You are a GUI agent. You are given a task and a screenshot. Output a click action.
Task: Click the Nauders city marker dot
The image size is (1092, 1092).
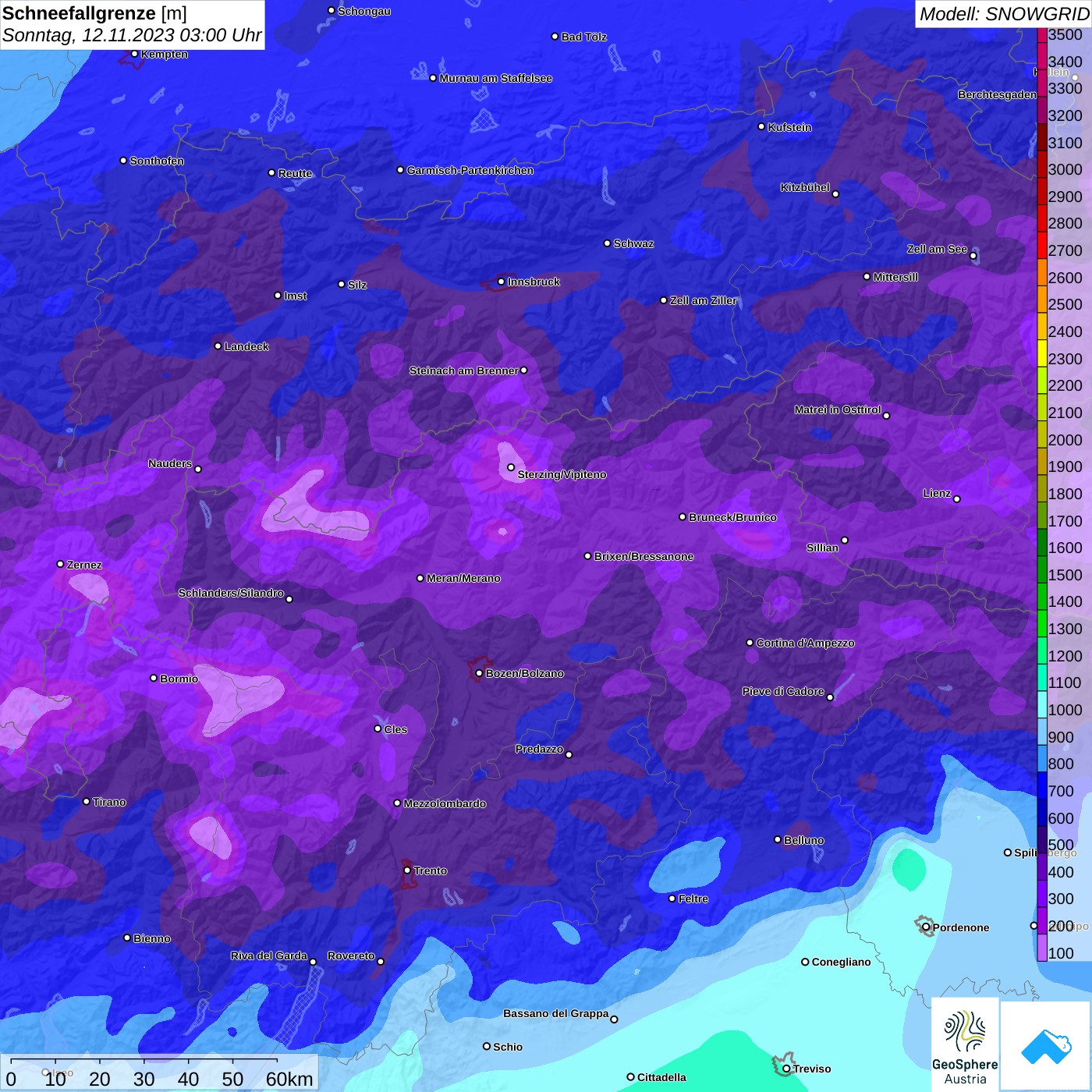[198, 469]
